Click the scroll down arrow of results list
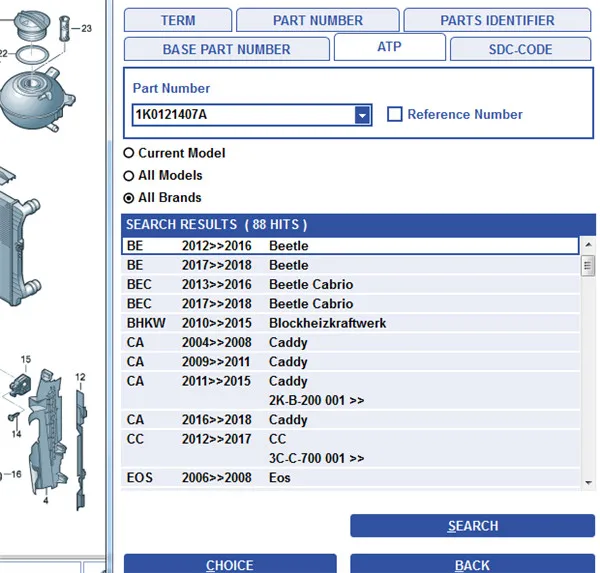Viewport: 600px width, 573px height. pos(589,483)
